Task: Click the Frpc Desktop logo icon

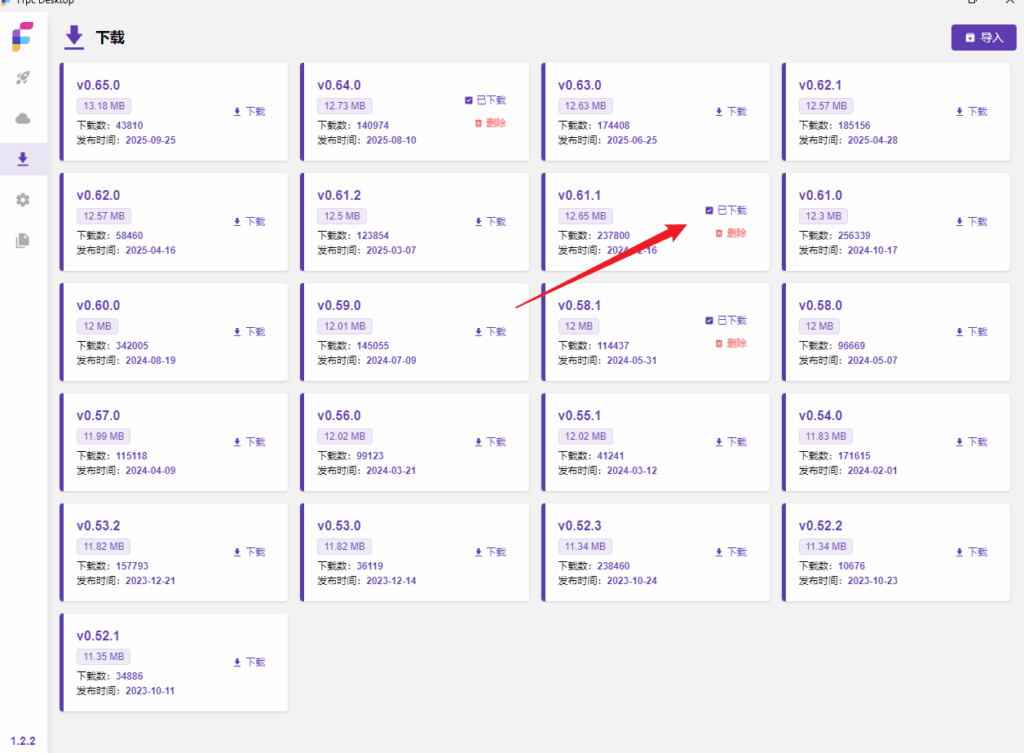Action: [x=22, y=36]
